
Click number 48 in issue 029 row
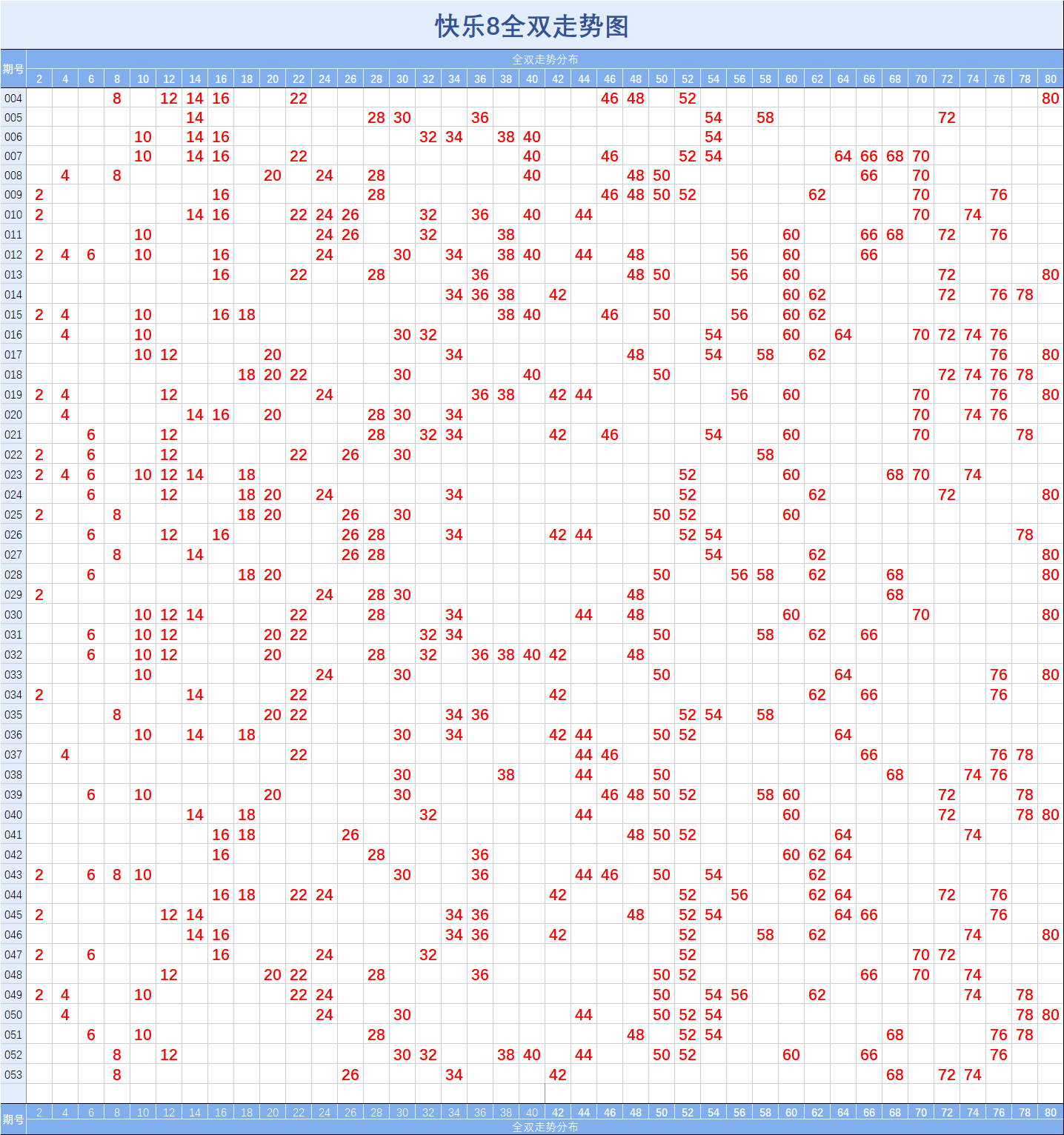point(636,594)
